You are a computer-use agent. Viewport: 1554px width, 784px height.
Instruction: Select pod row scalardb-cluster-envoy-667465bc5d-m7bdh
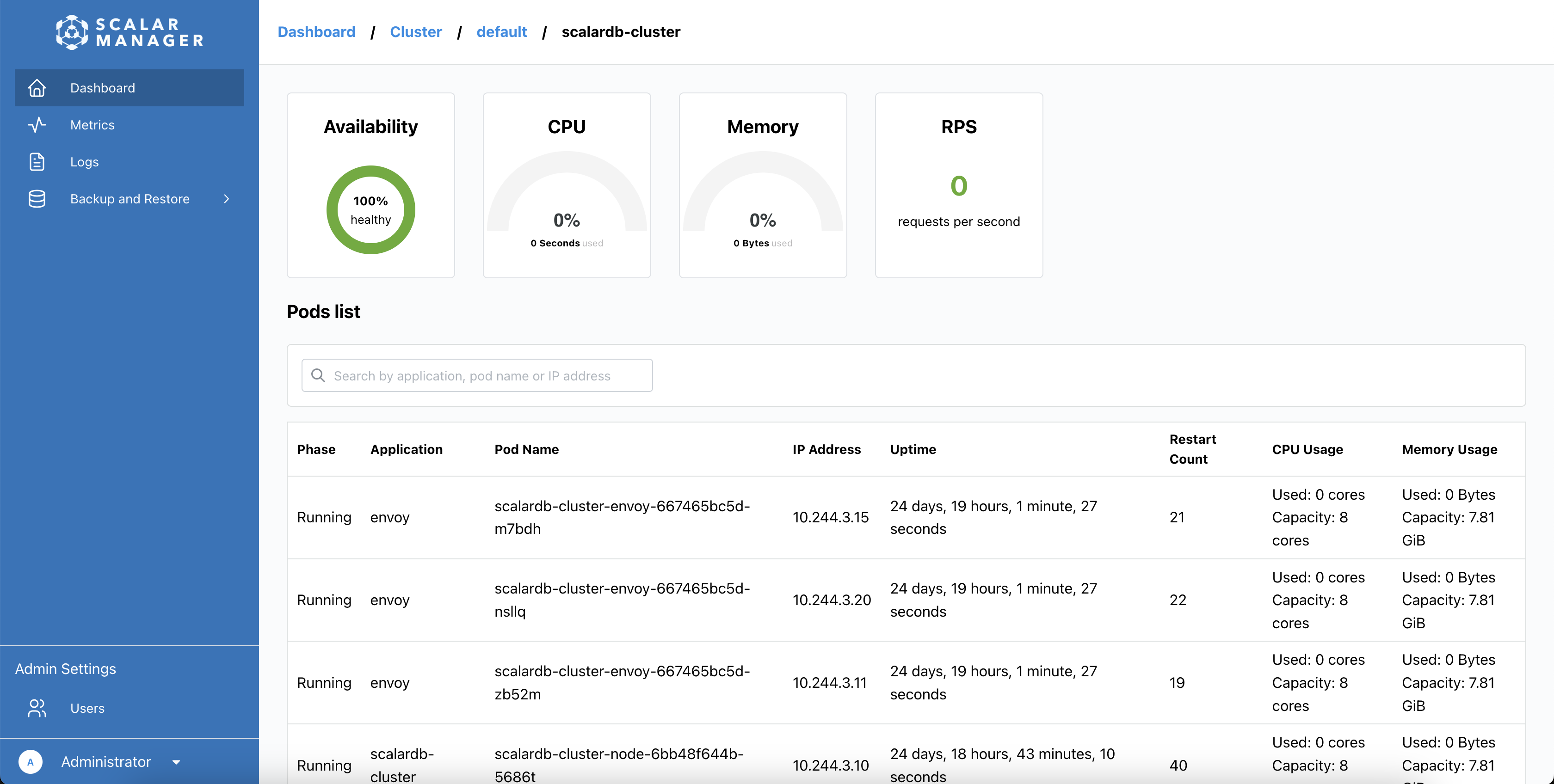coord(621,517)
